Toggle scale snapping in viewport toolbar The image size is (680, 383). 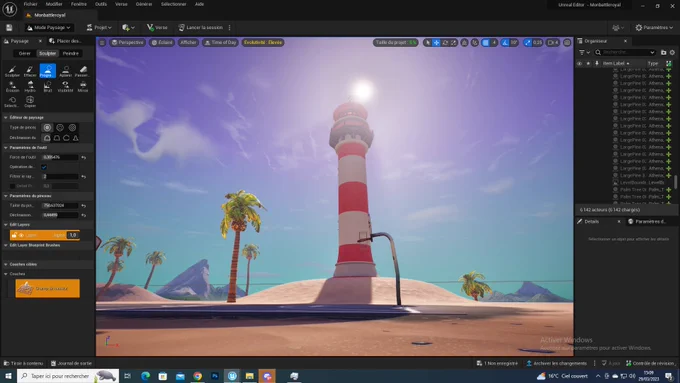pyautogui.click(x=528, y=43)
